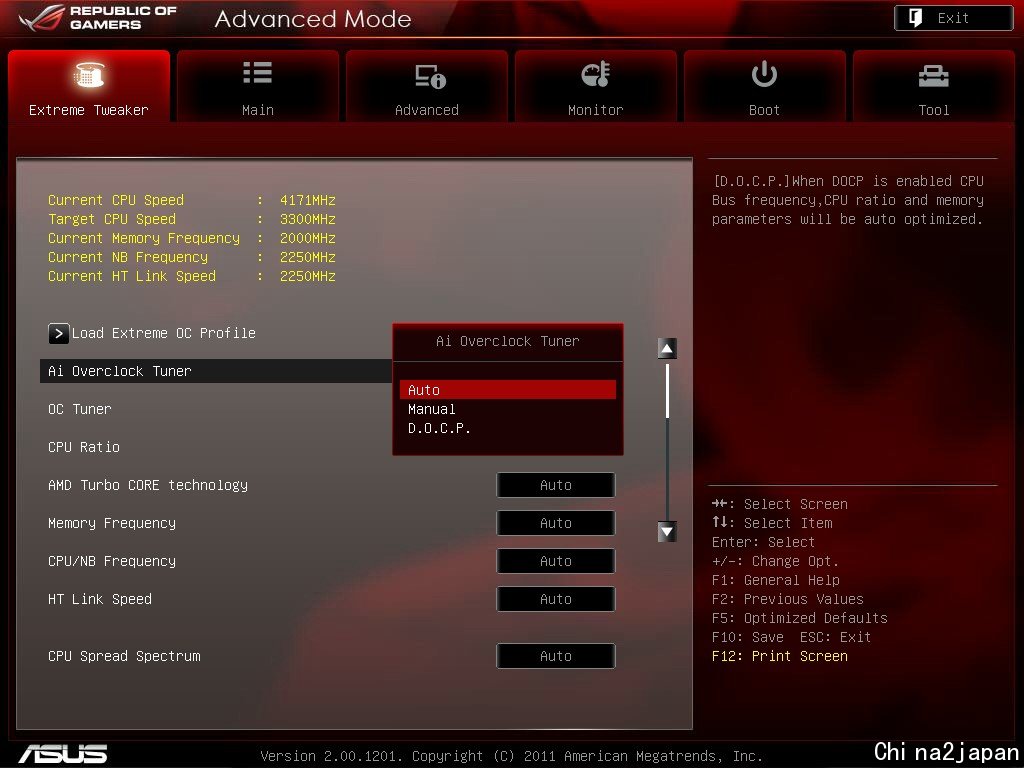Click the Current Memory Frequency 2000MHz value
1024x768 pixels.
pos(308,238)
